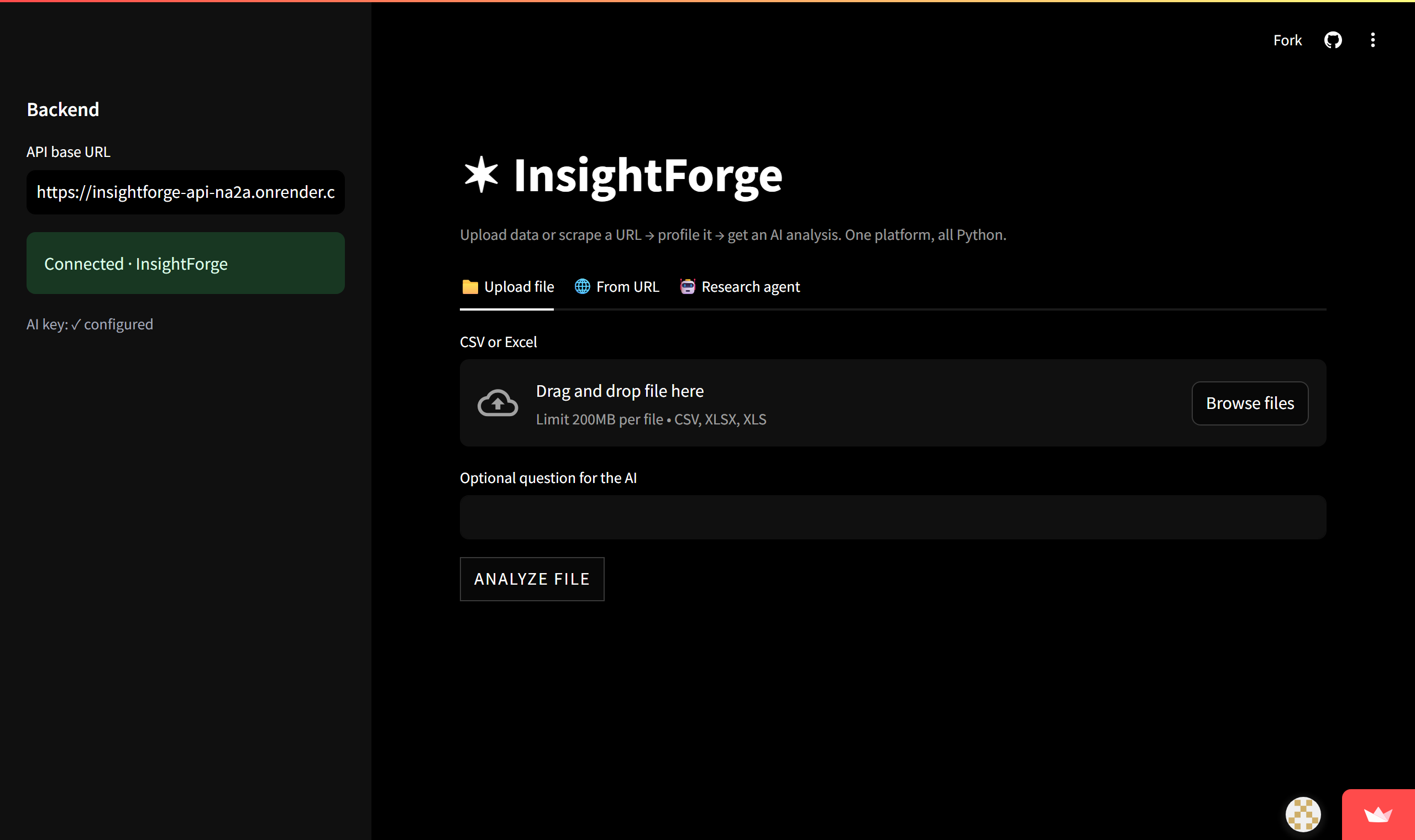Open the three-dot main menu

(x=1372, y=40)
